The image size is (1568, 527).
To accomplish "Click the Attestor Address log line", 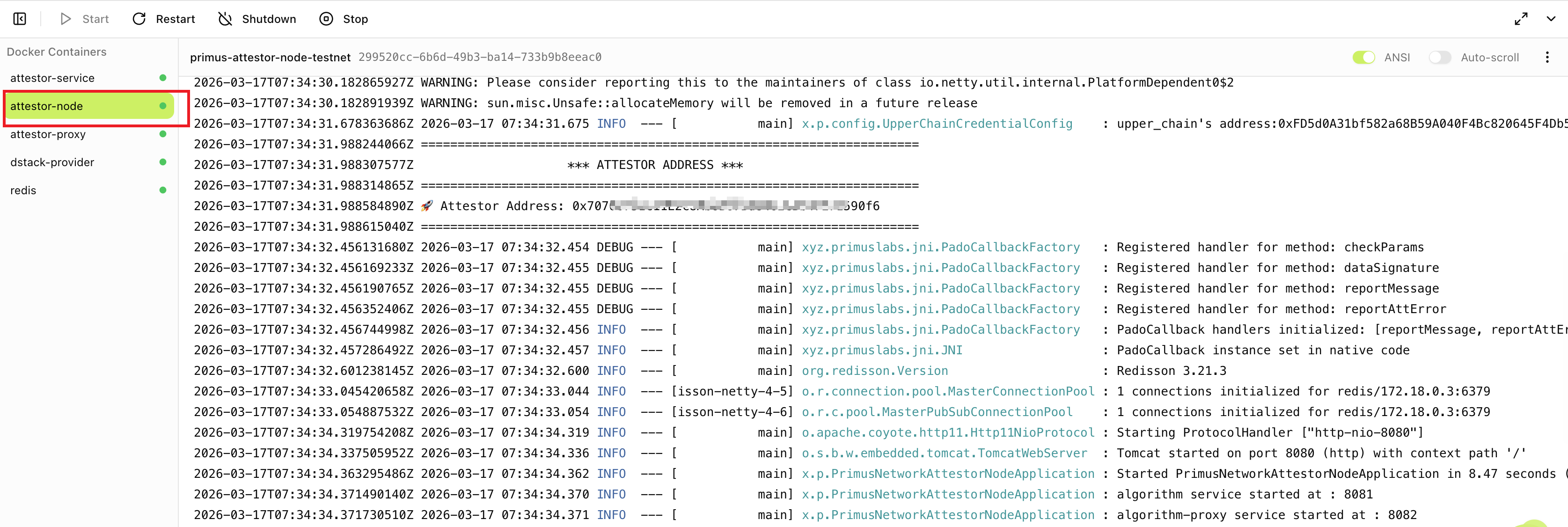I will tap(537, 206).
